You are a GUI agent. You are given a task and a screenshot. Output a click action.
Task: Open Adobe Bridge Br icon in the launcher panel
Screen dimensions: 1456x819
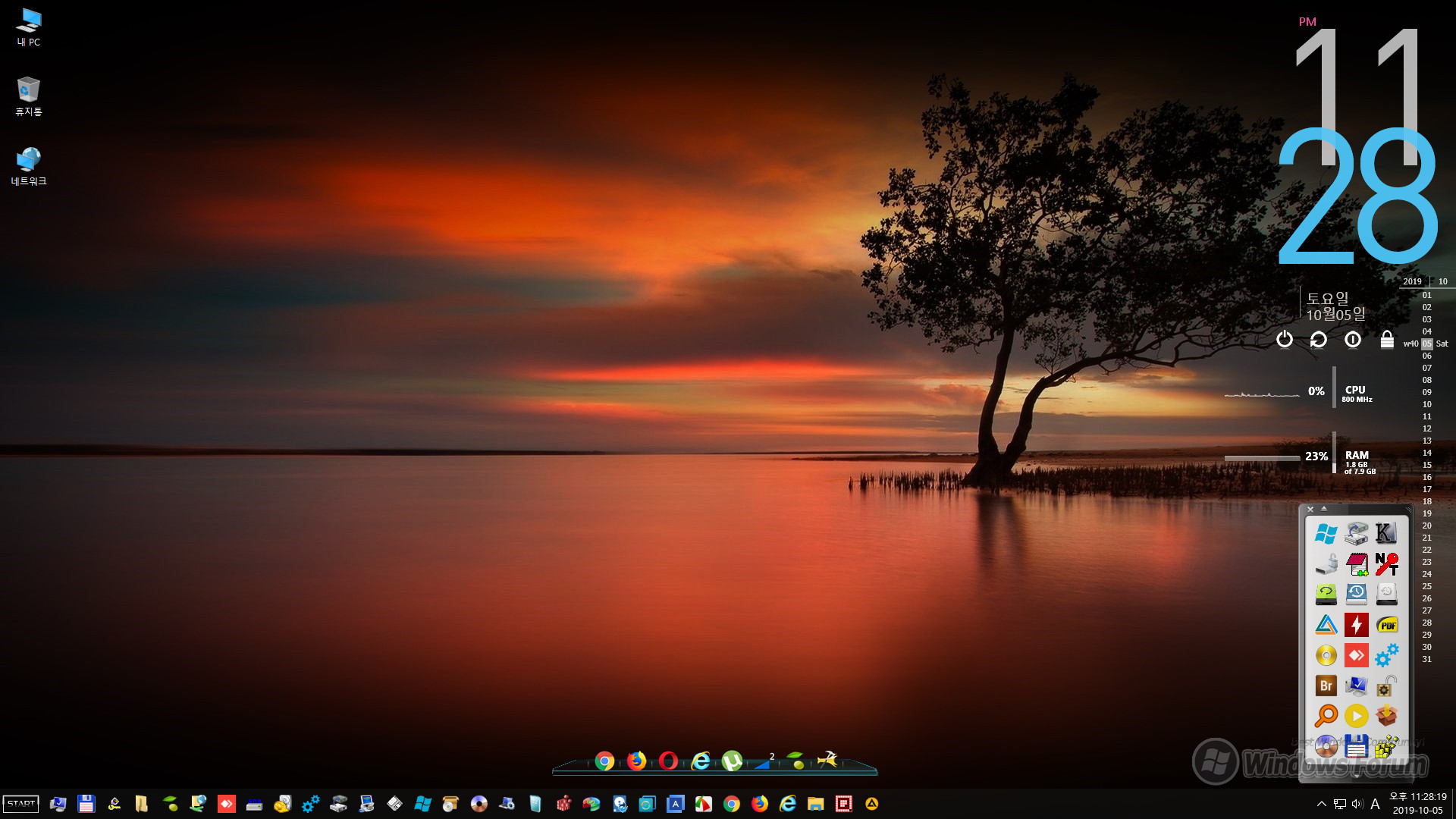click(x=1326, y=686)
